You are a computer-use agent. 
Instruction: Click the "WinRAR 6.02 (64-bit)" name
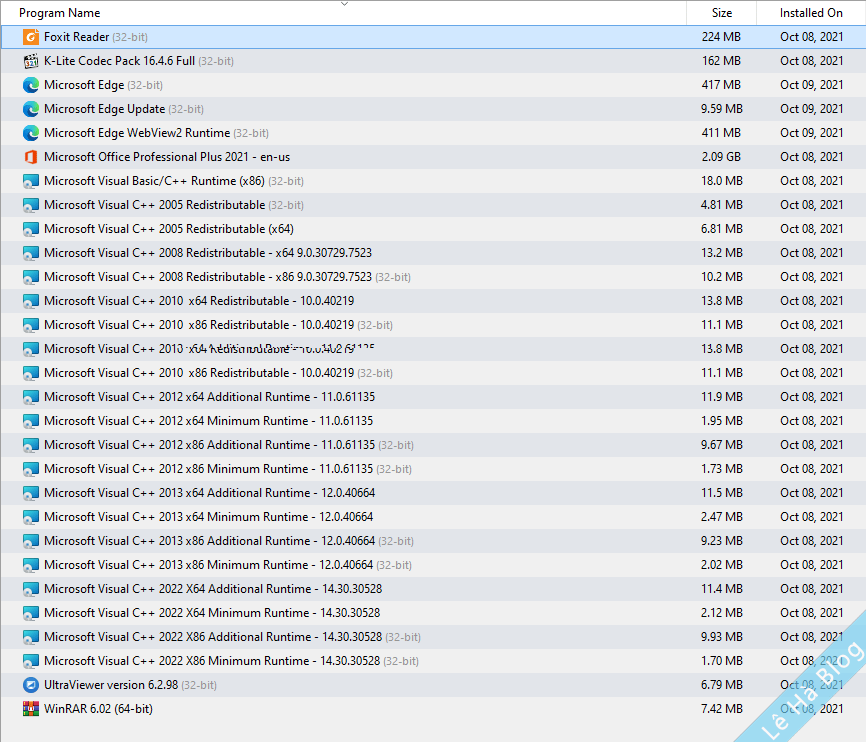pos(98,709)
